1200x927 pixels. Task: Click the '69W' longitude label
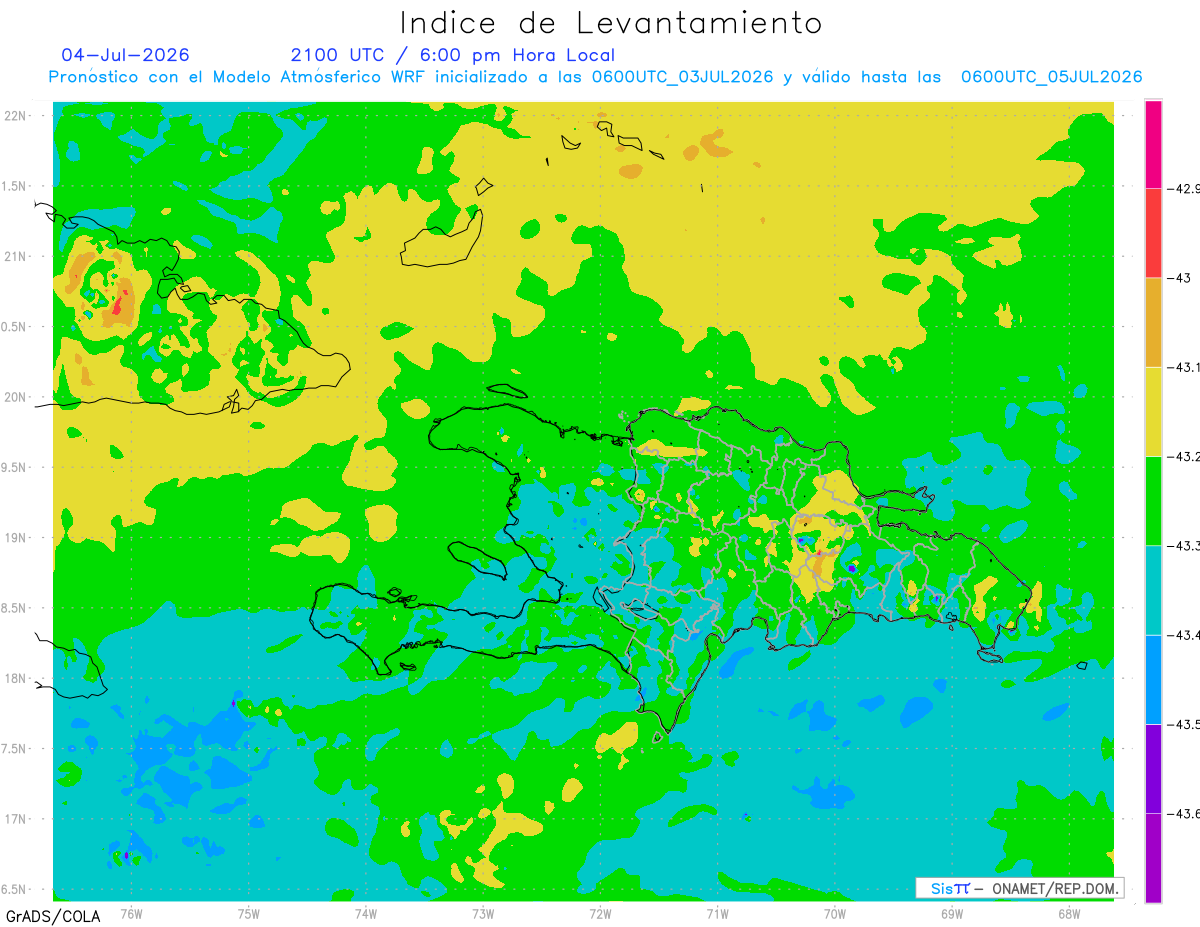coord(952,913)
